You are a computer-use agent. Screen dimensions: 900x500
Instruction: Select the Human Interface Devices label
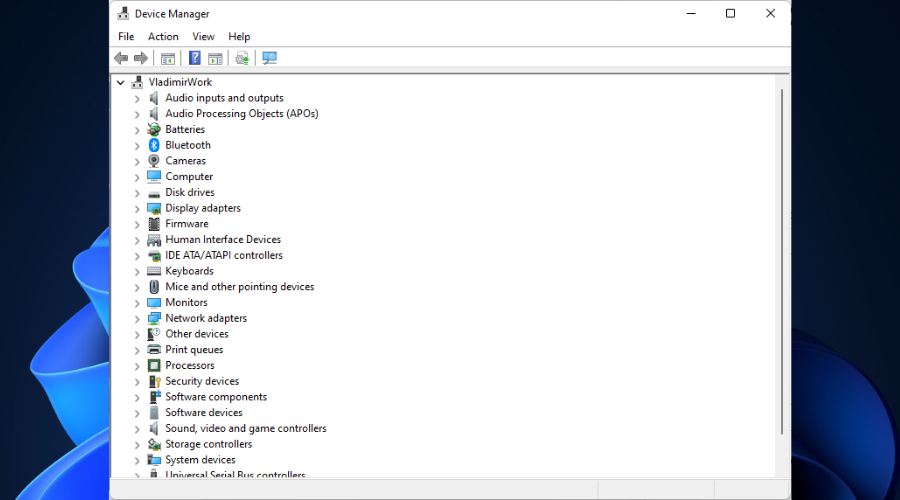pyautogui.click(x=223, y=239)
